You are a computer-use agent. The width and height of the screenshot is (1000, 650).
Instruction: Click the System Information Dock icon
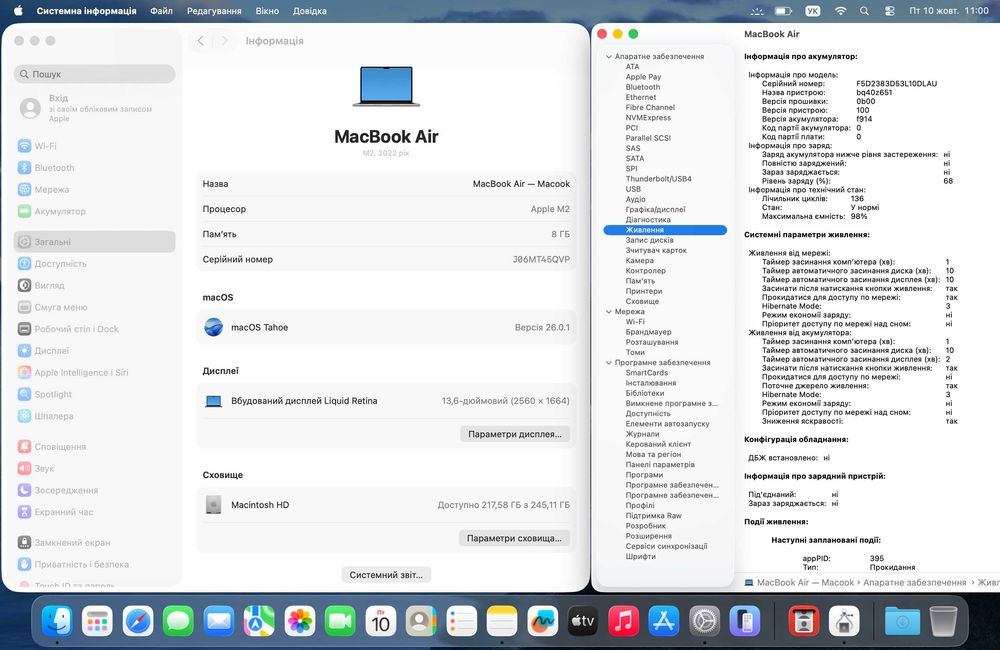[x=844, y=621]
